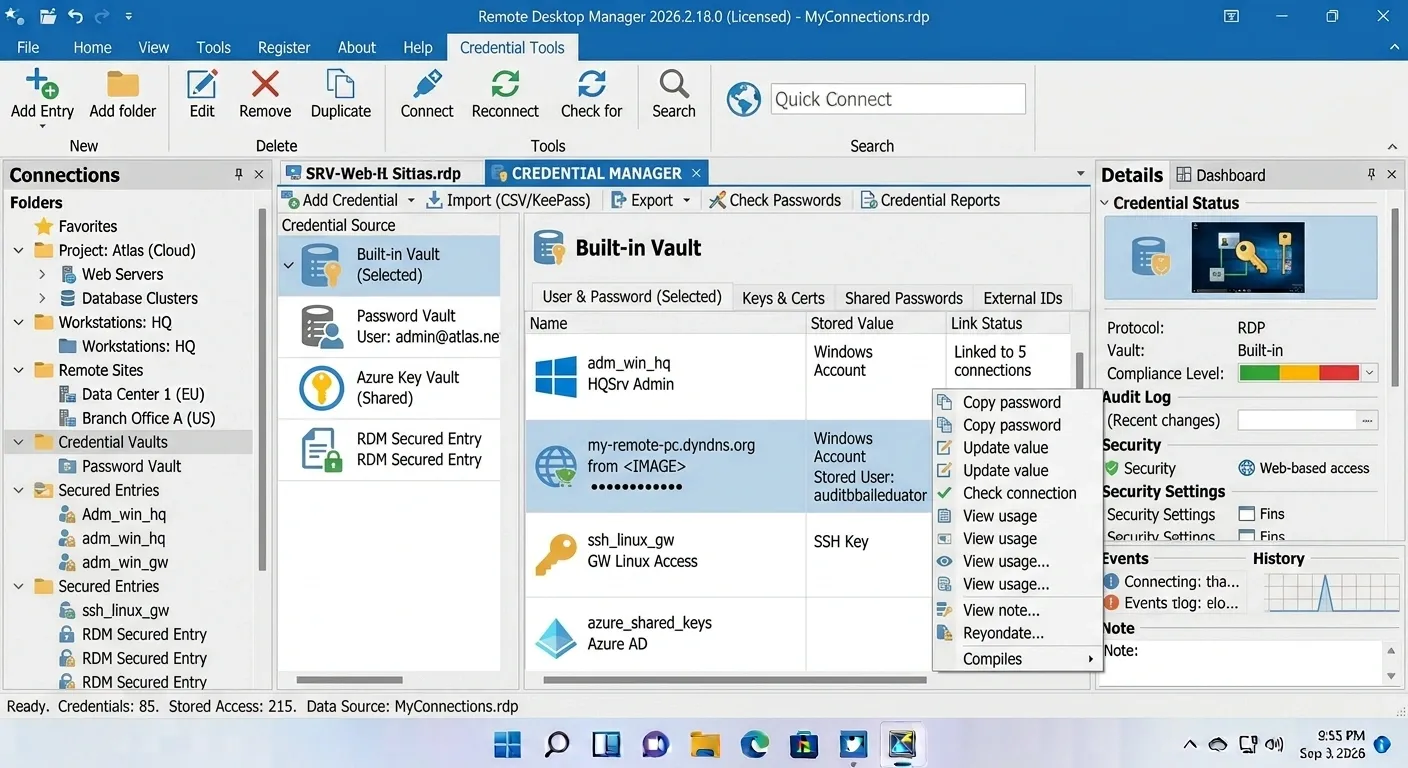Open Credential Reports

point(930,200)
